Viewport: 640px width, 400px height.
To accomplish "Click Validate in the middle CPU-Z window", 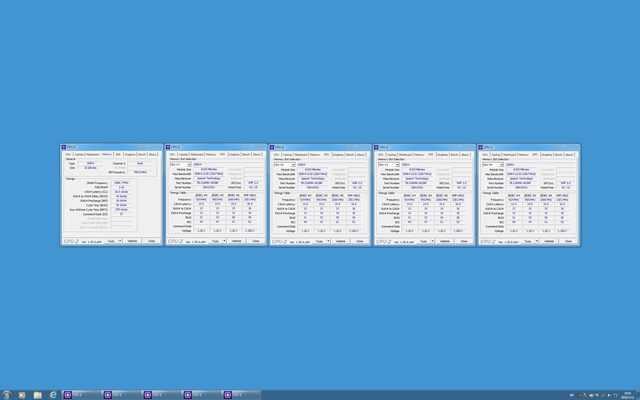I will [339, 241].
